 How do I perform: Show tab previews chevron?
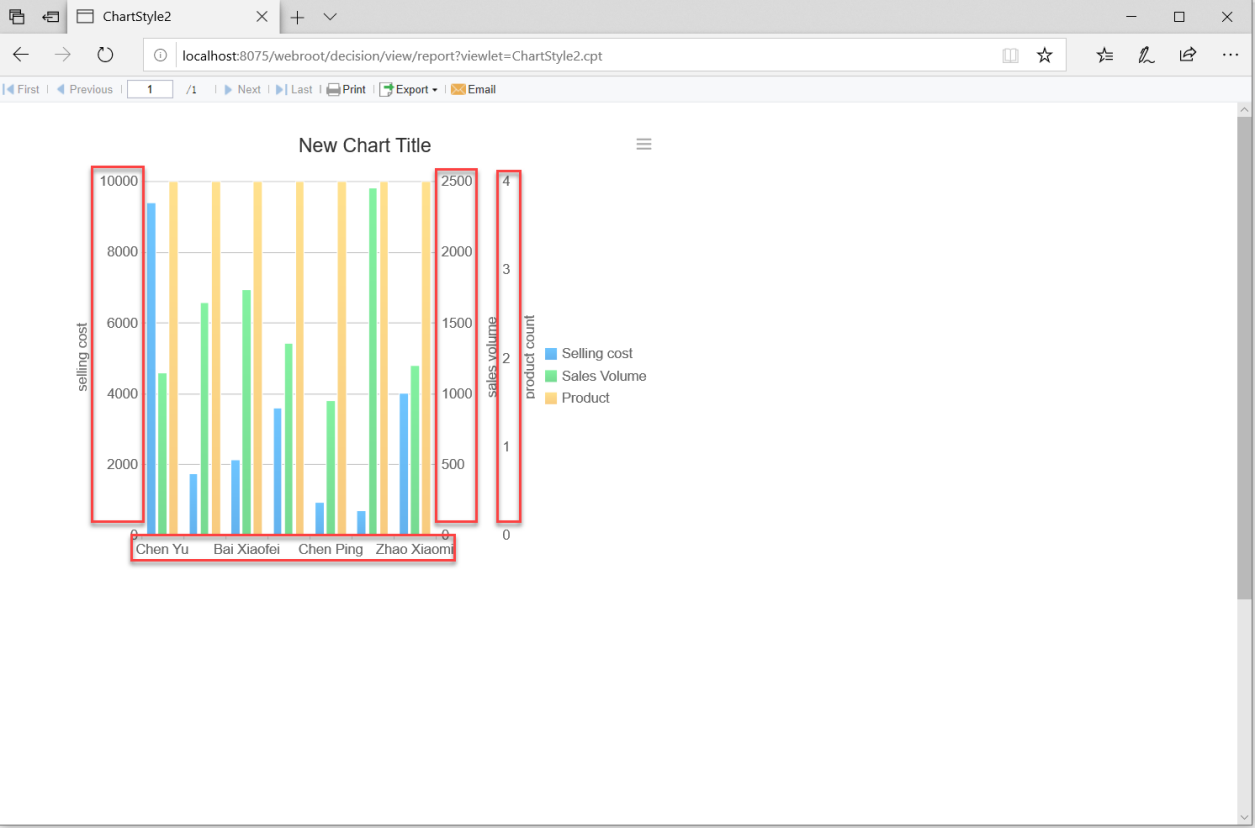331,17
